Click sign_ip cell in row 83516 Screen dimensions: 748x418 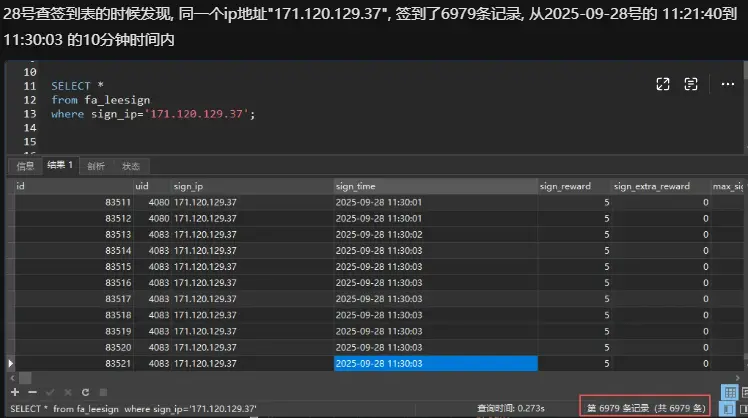[x=252, y=283]
